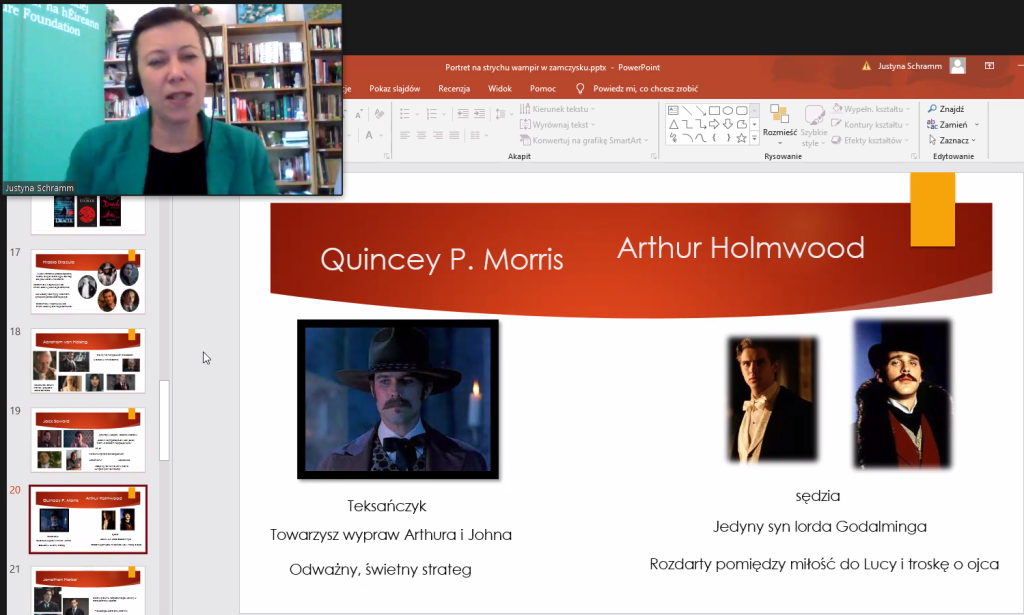Switch to the Widok tab
This screenshot has height=615, width=1024.
click(500, 88)
